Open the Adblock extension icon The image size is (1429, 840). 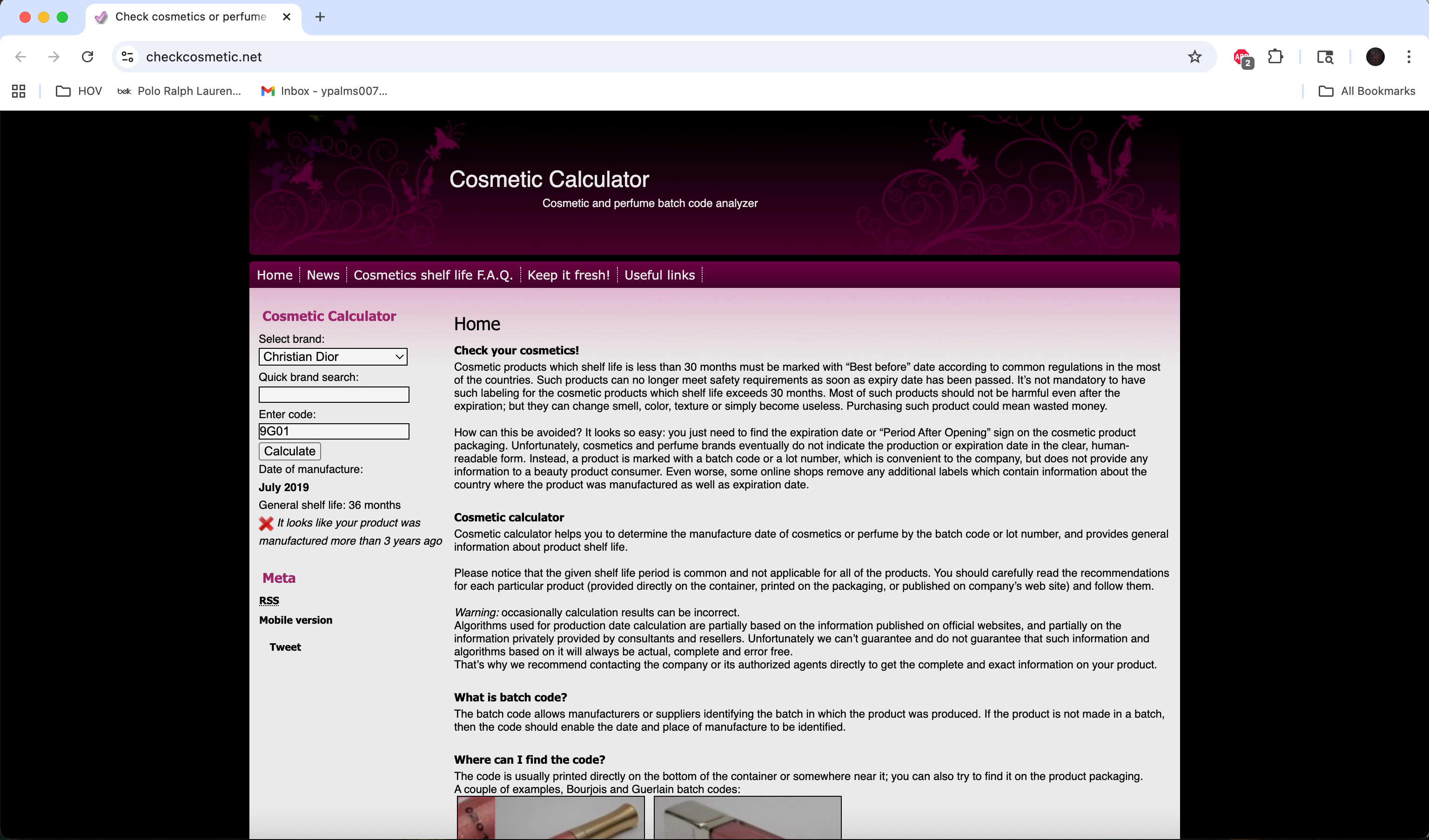[1242, 57]
